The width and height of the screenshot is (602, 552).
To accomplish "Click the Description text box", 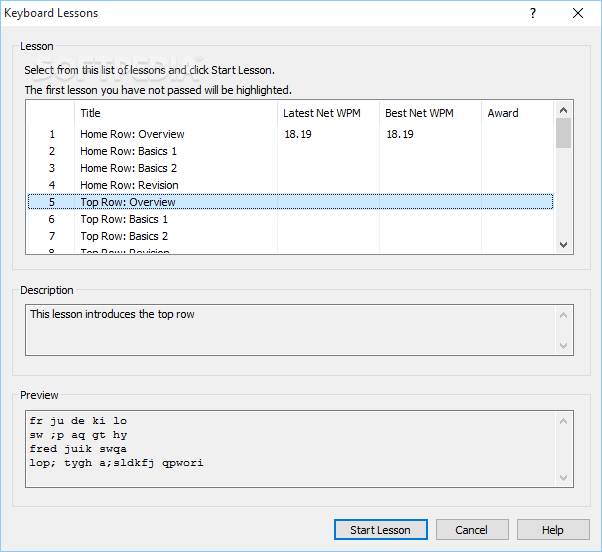I will click(299, 330).
